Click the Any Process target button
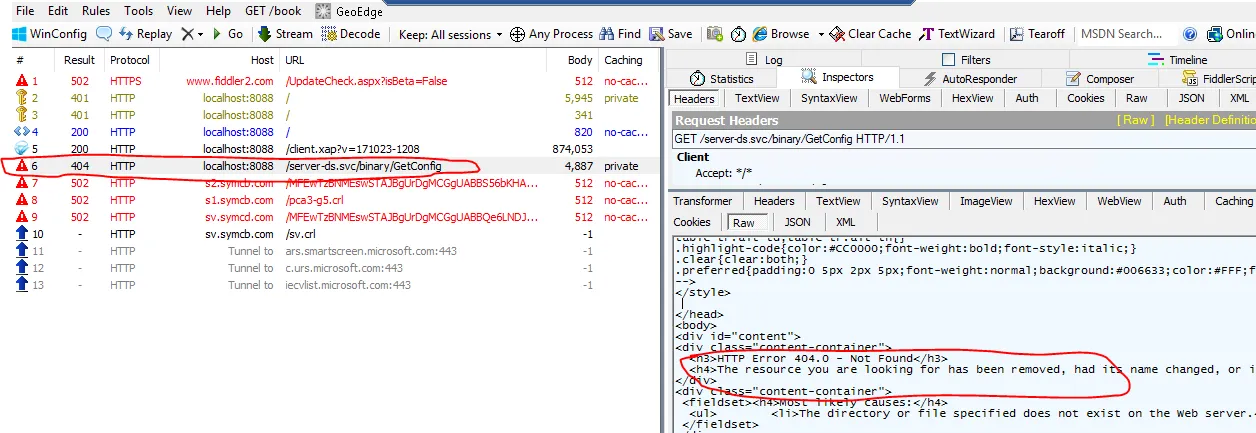This screenshot has width=1256, height=433. tap(552, 34)
